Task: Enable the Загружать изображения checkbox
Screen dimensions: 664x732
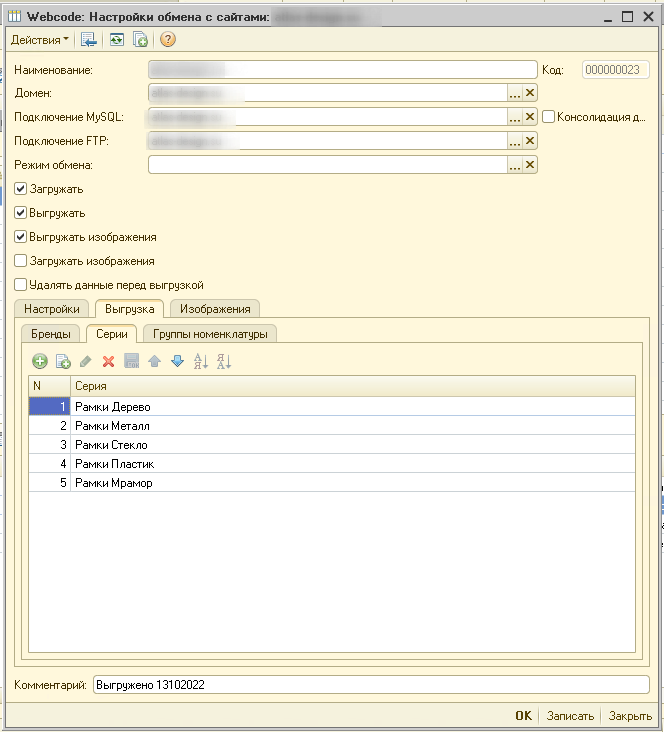Action: click(21, 261)
